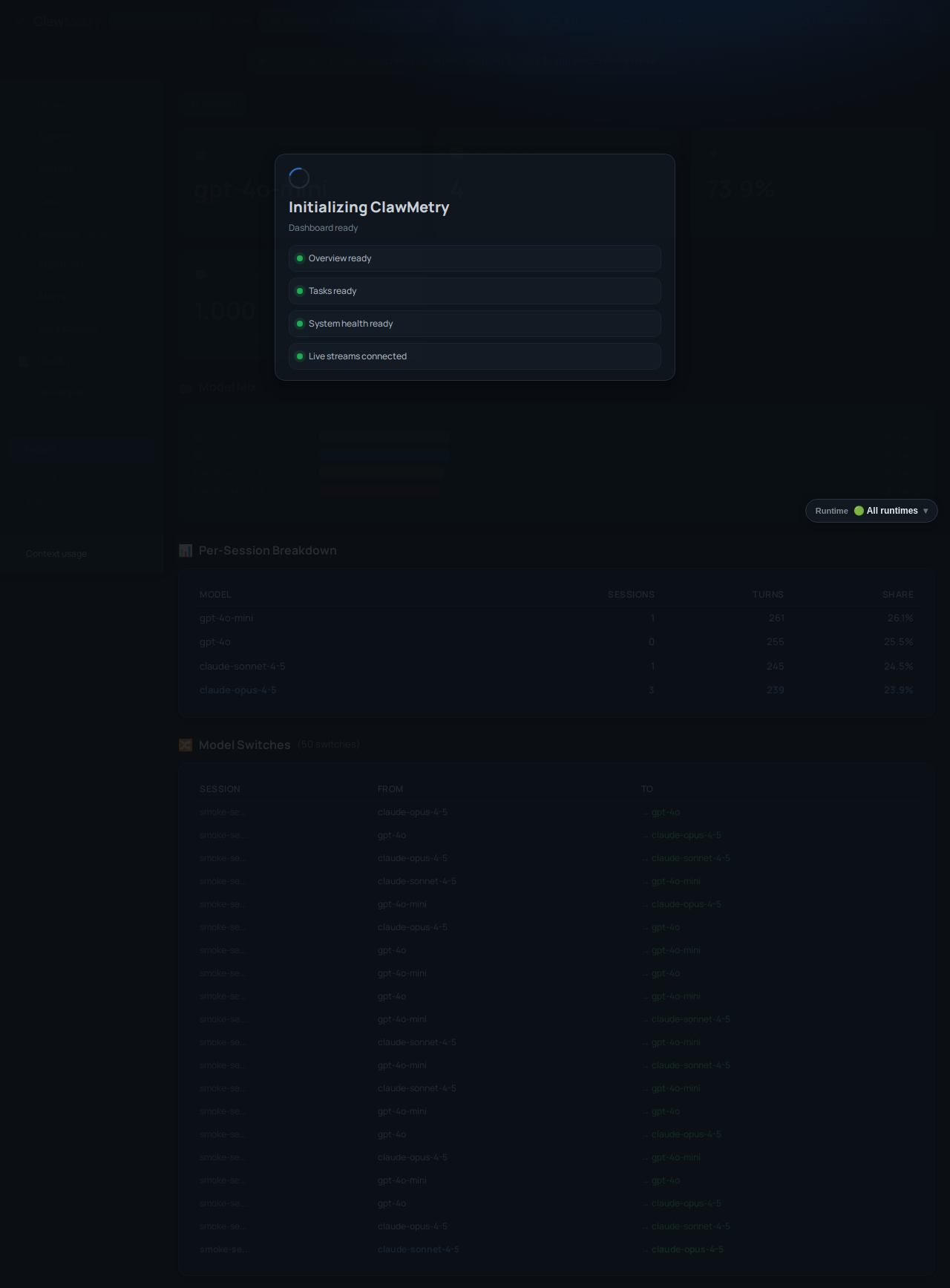Click the SESSIONS column header
This screenshot has height=1288, width=950.
[x=631, y=595]
